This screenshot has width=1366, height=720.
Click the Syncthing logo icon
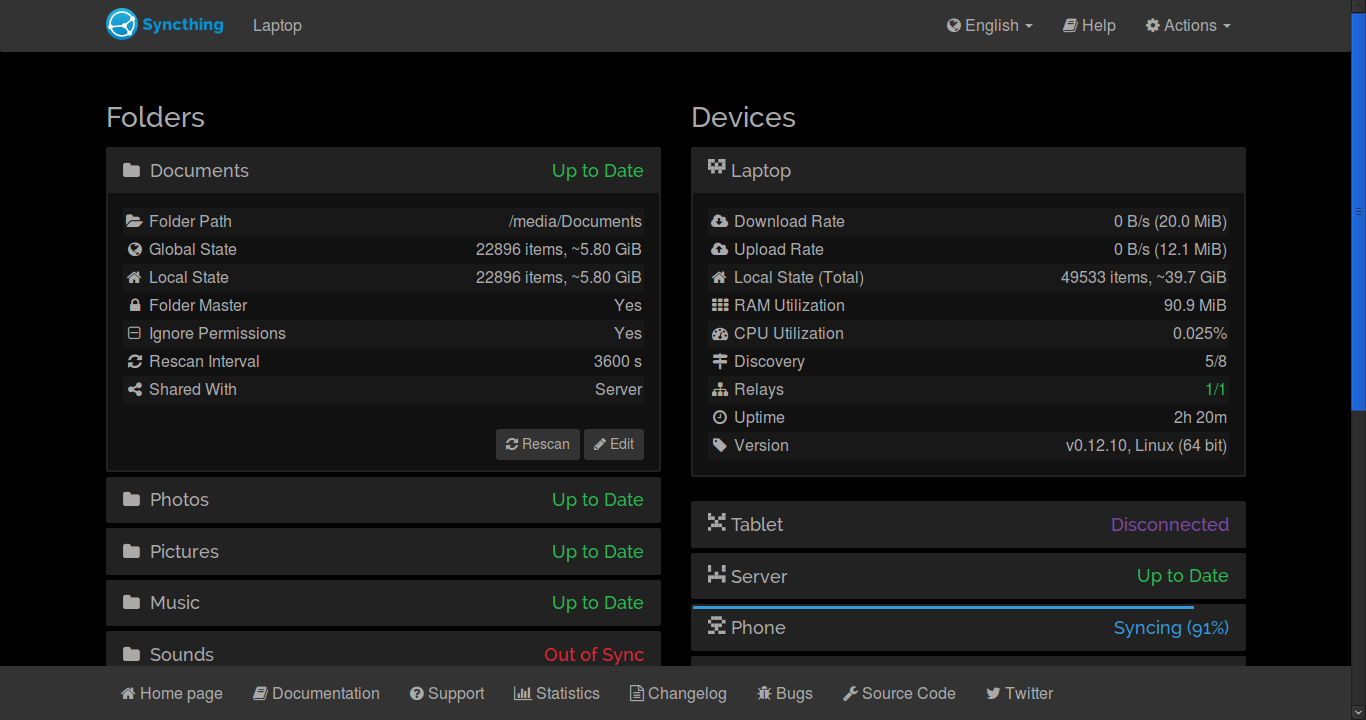pos(121,25)
